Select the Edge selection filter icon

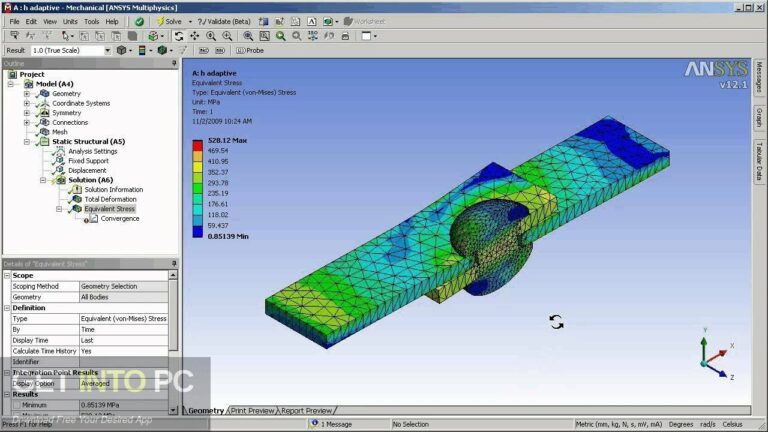[x=100, y=36]
